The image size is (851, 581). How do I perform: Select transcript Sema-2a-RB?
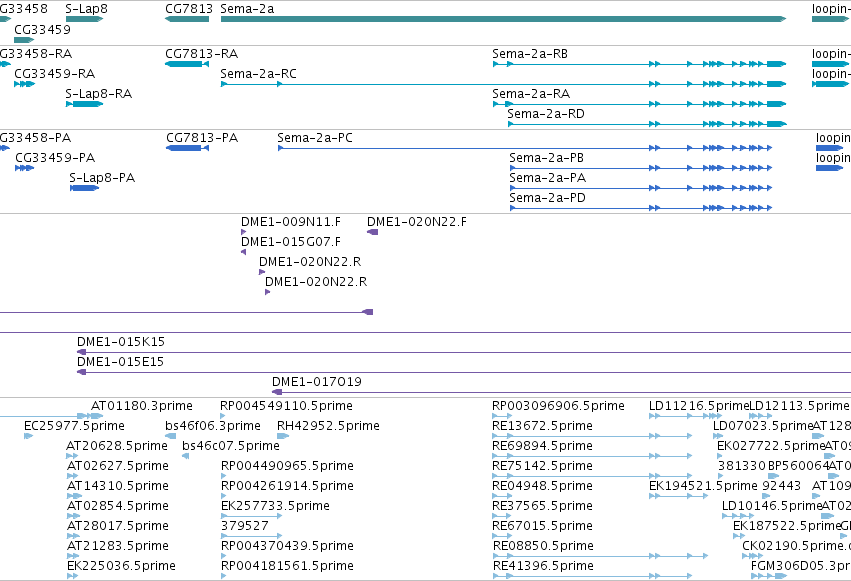click(x=639, y=64)
